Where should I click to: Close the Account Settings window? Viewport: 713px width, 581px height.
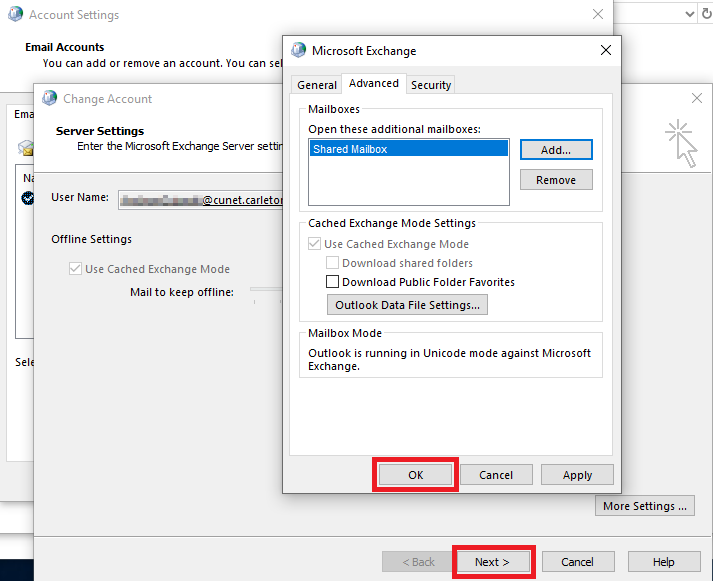598,14
